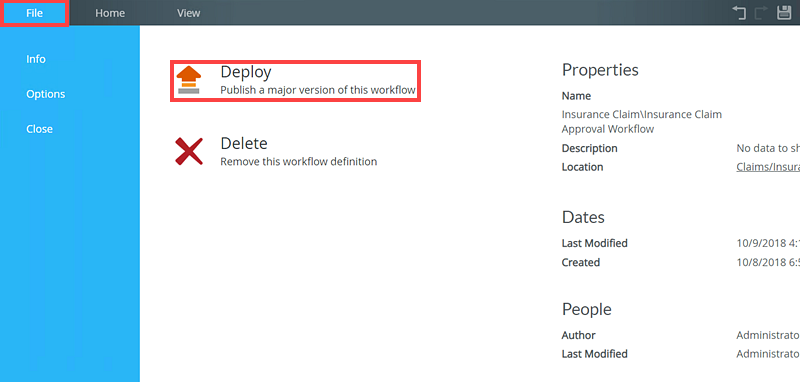
Task: Click the Author value Administrator
Action: pos(768,335)
